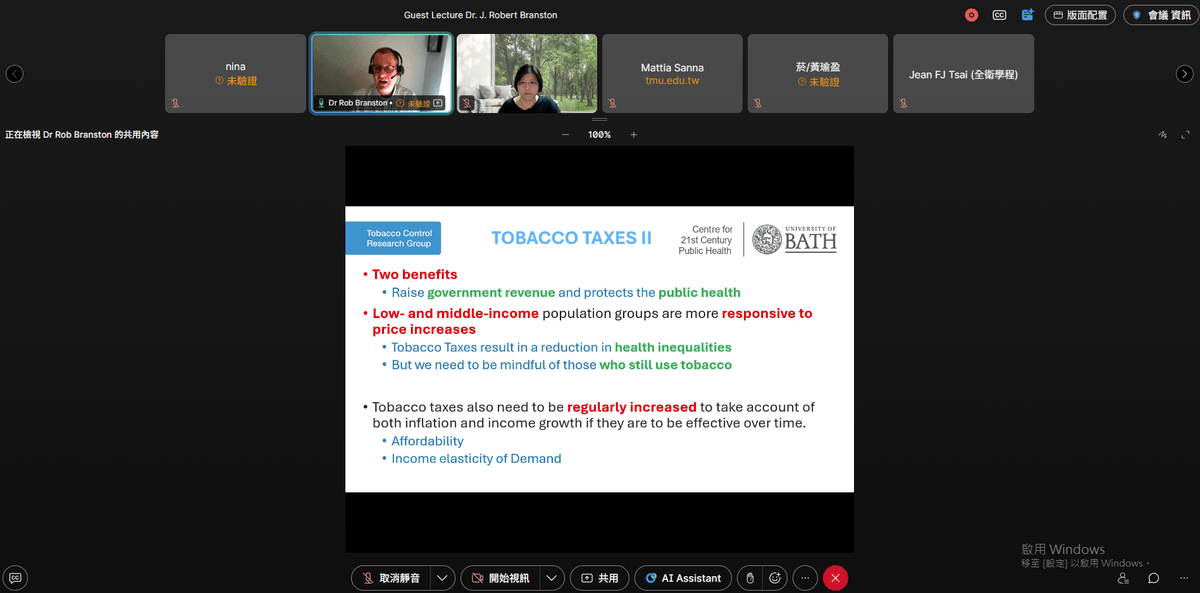Click Mattia Sanna's muted microphone icon

pyautogui.click(x=612, y=103)
